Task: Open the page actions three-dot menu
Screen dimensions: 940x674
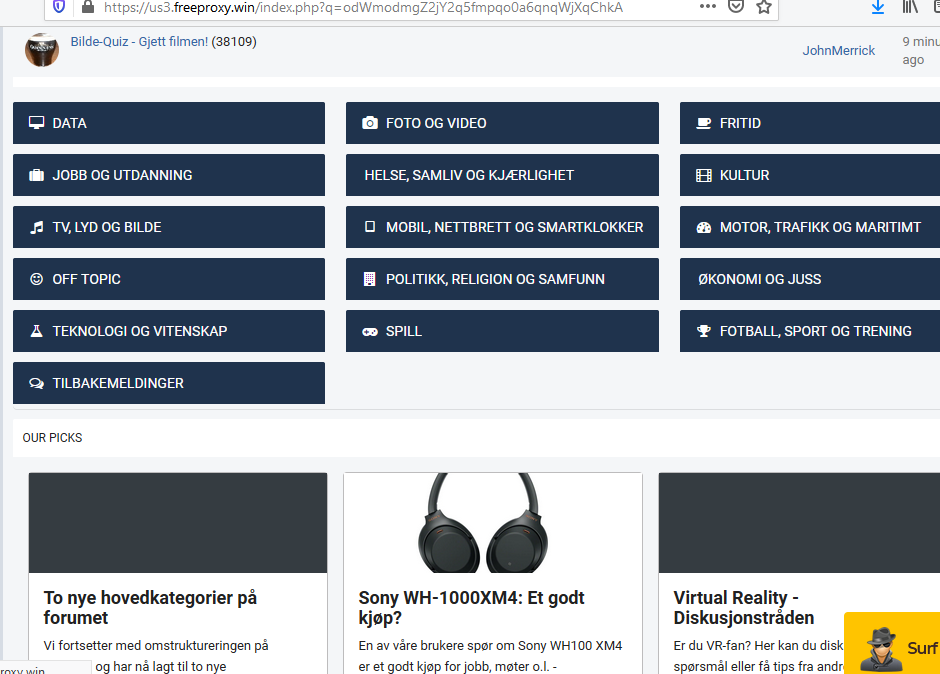Action: 707,7
